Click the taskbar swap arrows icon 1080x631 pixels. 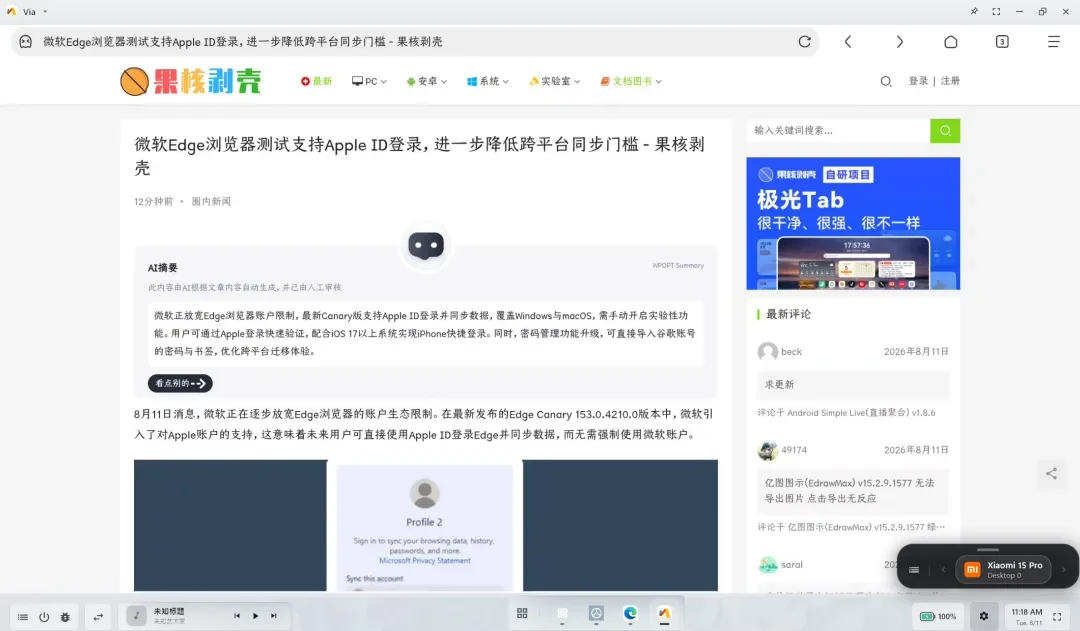tap(98, 617)
